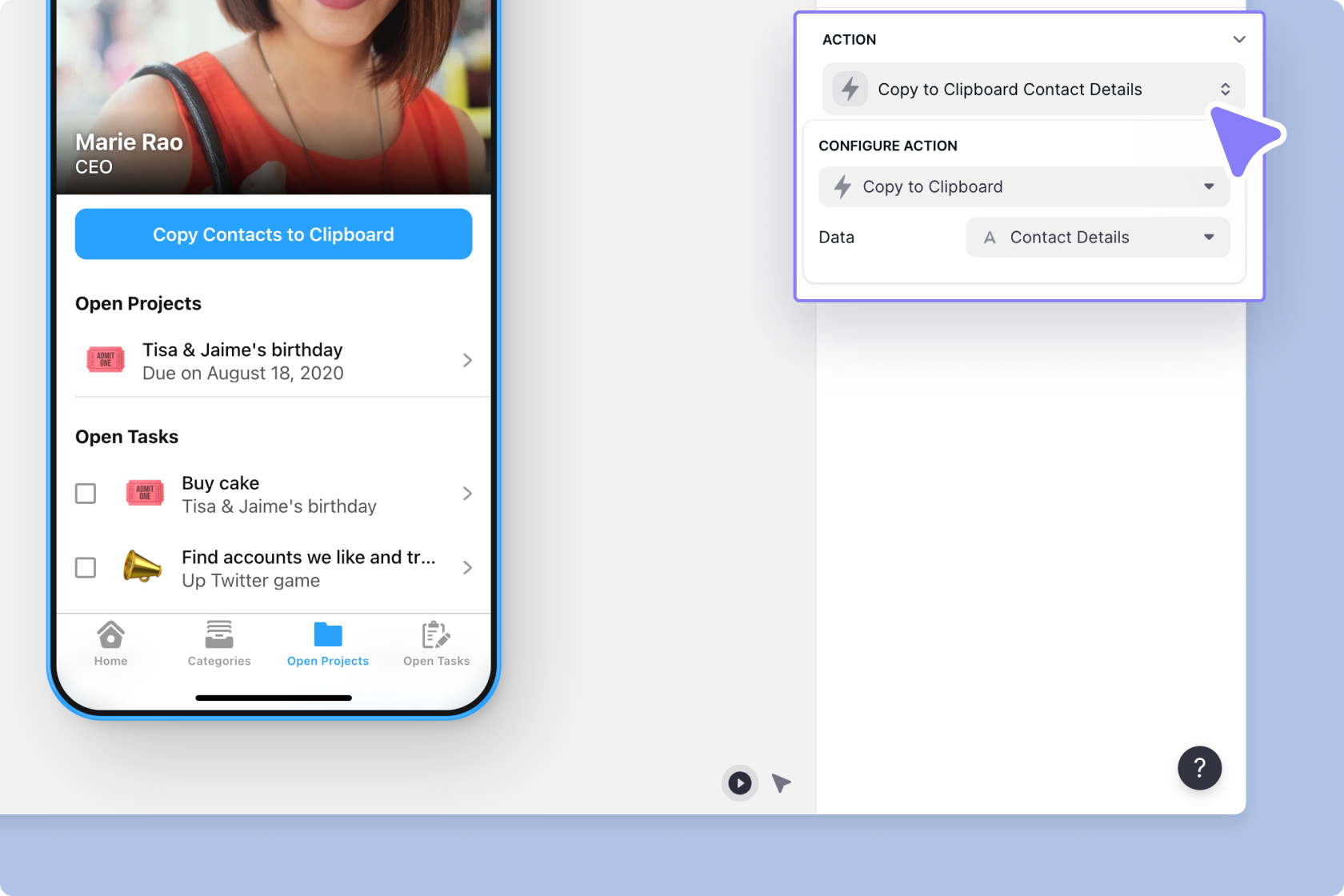Select the pointer tool next to play button

pos(781,783)
